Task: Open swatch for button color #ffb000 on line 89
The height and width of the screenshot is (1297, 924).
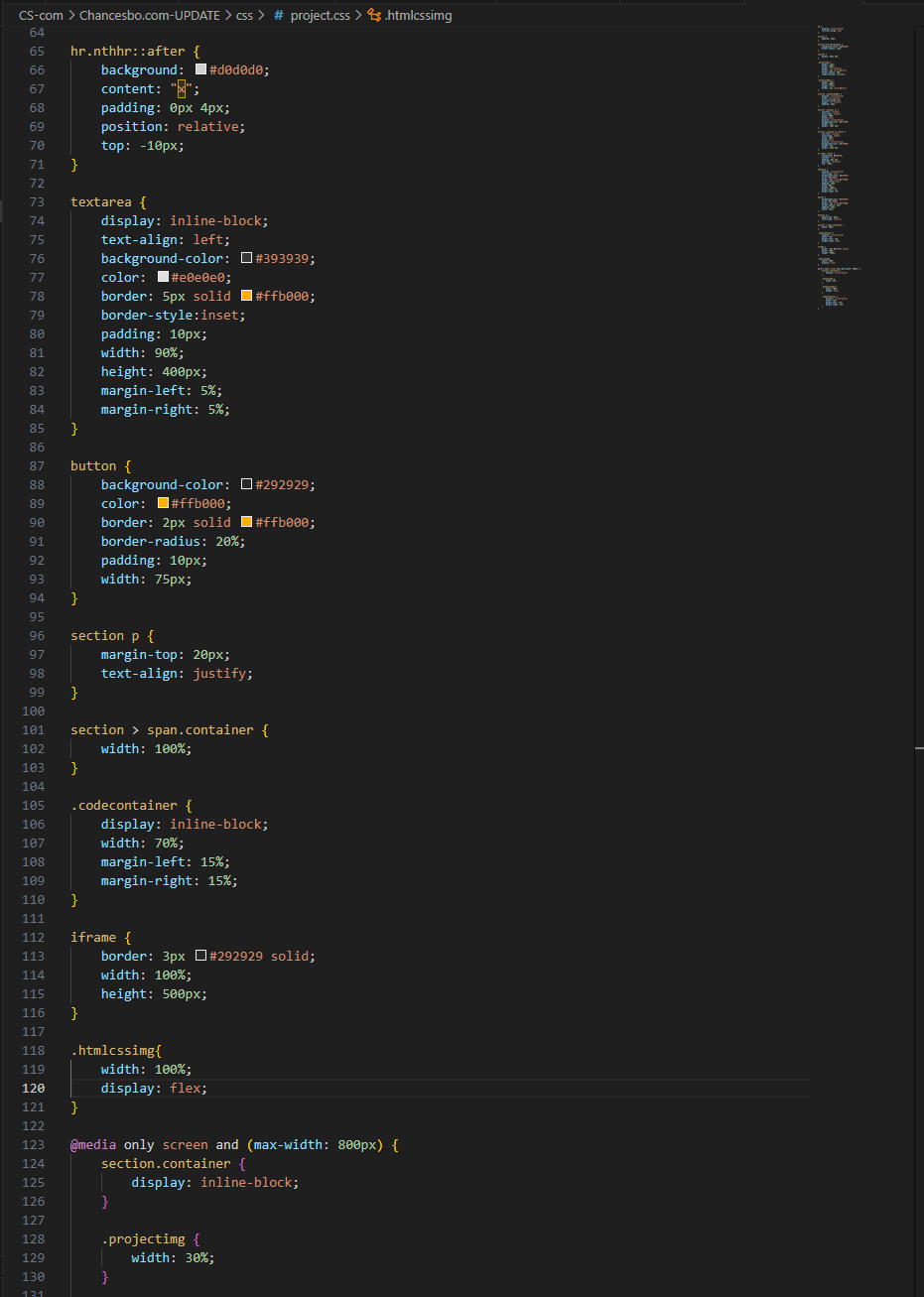Action: [x=164, y=503]
